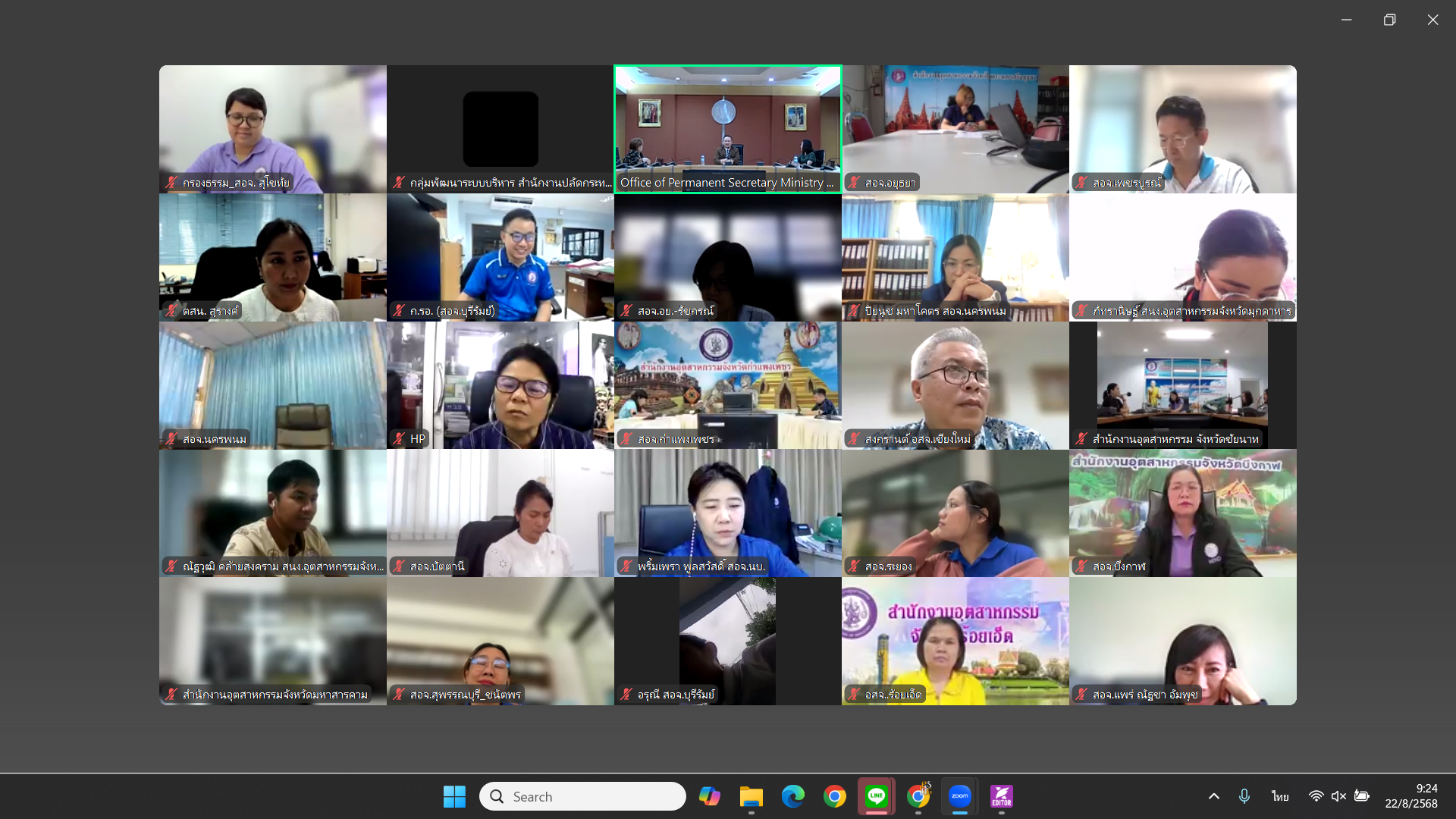Open File Explorer from taskbar
Image resolution: width=1456 pixels, height=819 pixels.
(752, 796)
